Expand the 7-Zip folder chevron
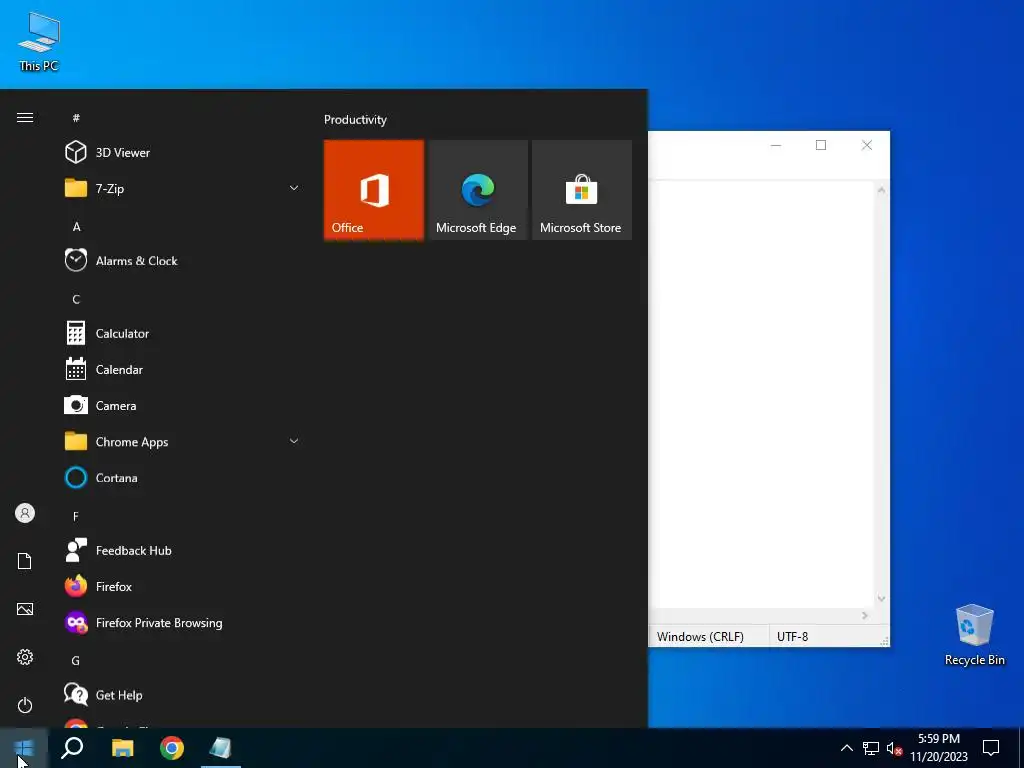Viewport: 1024px width, 768px height. (294, 188)
